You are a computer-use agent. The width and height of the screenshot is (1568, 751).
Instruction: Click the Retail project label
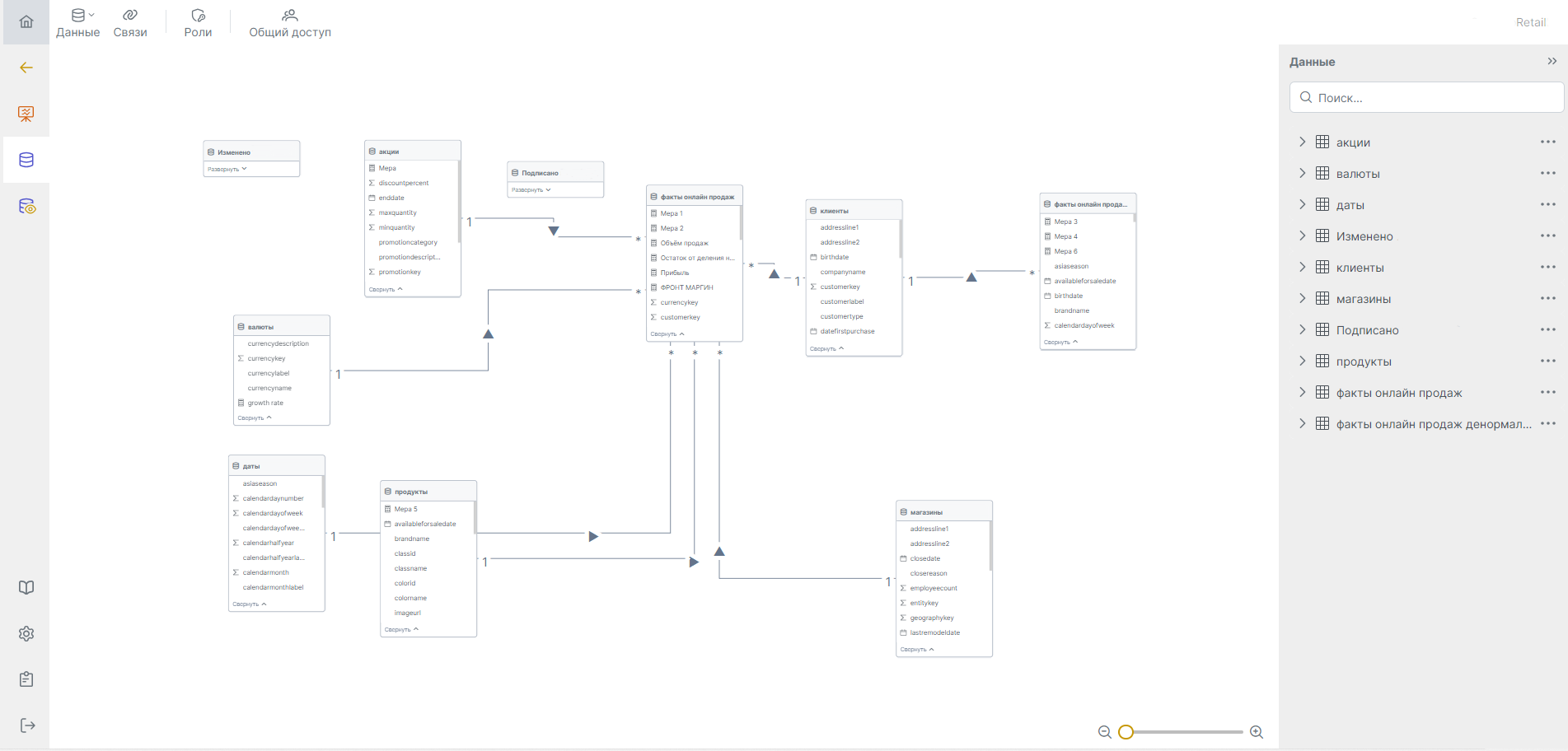point(1531,22)
